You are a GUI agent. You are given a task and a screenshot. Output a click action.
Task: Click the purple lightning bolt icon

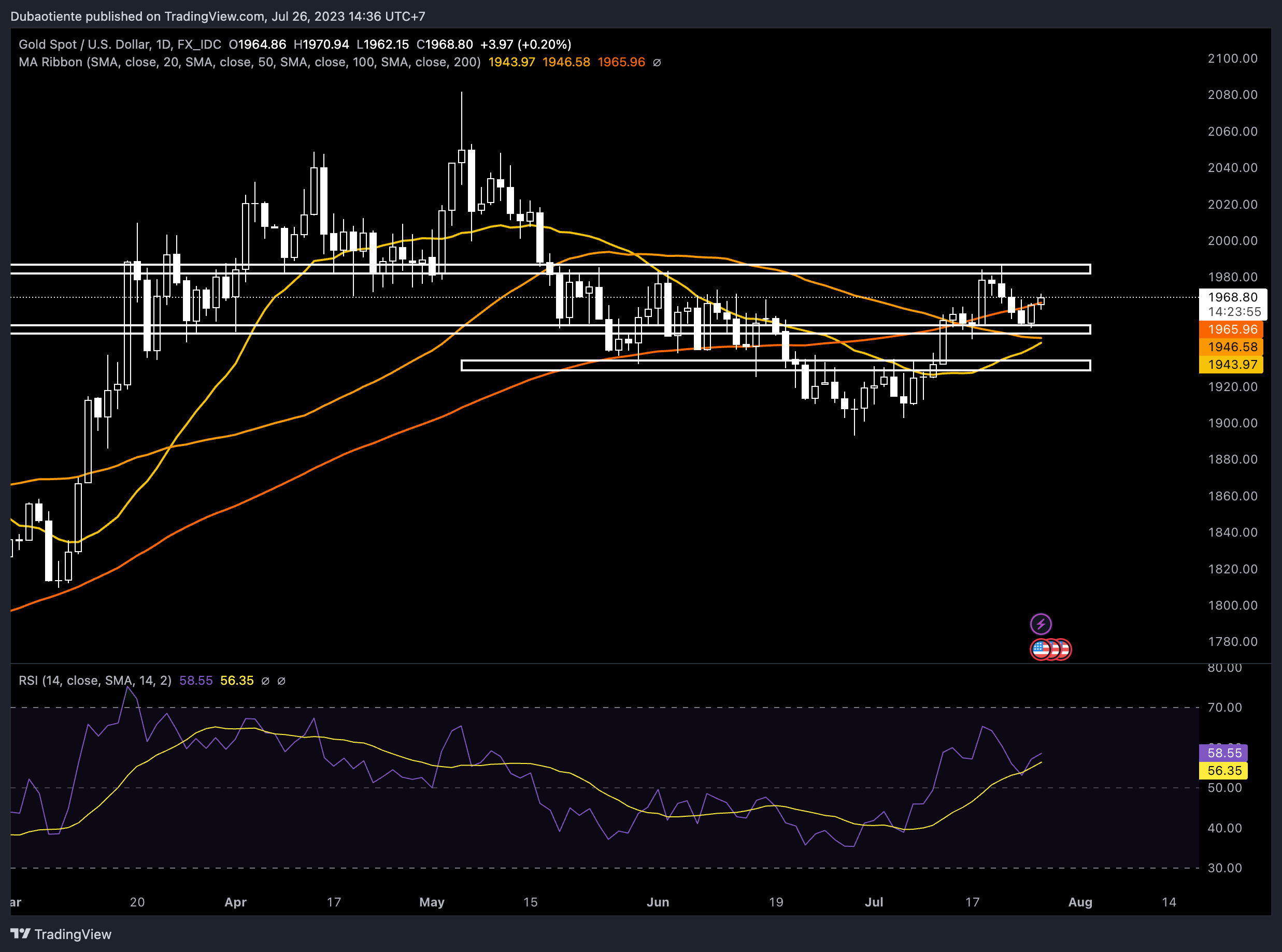click(x=1041, y=624)
